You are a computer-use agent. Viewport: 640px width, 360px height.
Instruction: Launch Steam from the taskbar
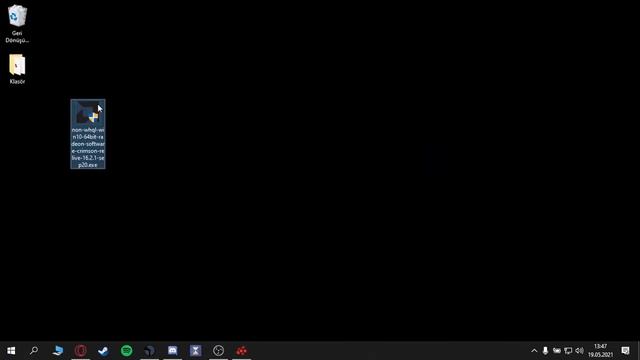click(x=103, y=351)
